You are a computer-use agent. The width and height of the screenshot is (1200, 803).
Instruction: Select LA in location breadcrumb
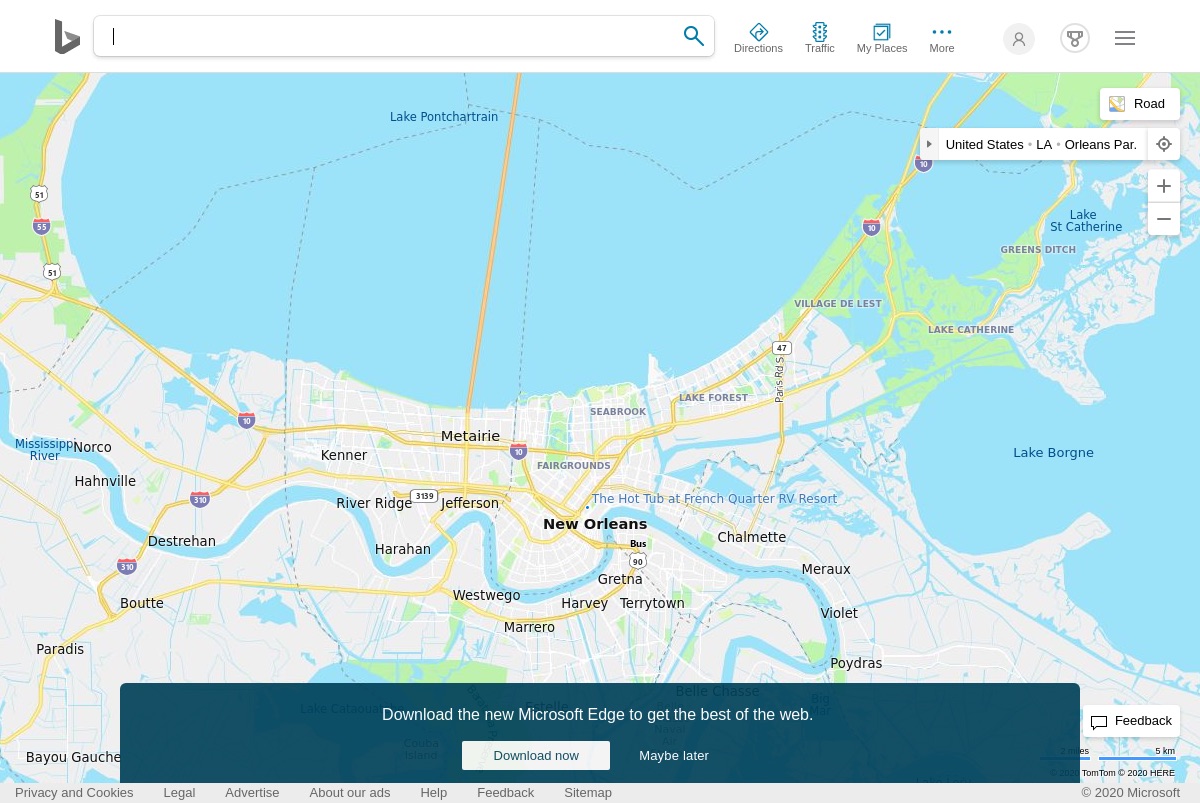coord(1044,144)
